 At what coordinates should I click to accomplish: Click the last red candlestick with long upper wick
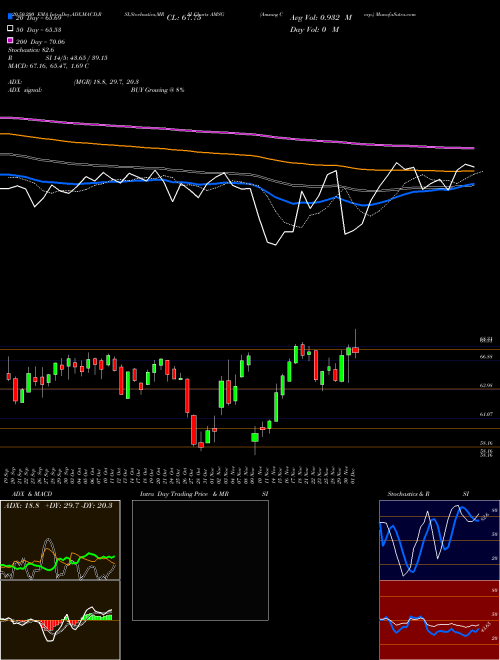(356, 349)
